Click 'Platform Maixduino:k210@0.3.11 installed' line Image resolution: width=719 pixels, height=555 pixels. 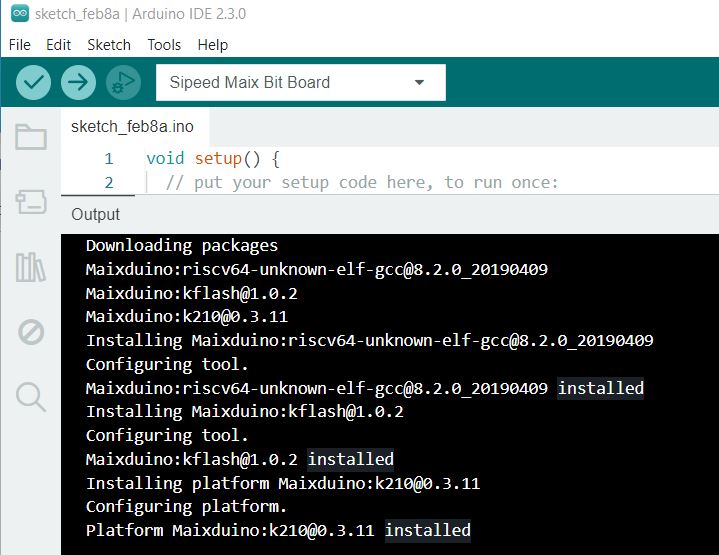click(x=278, y=530)
